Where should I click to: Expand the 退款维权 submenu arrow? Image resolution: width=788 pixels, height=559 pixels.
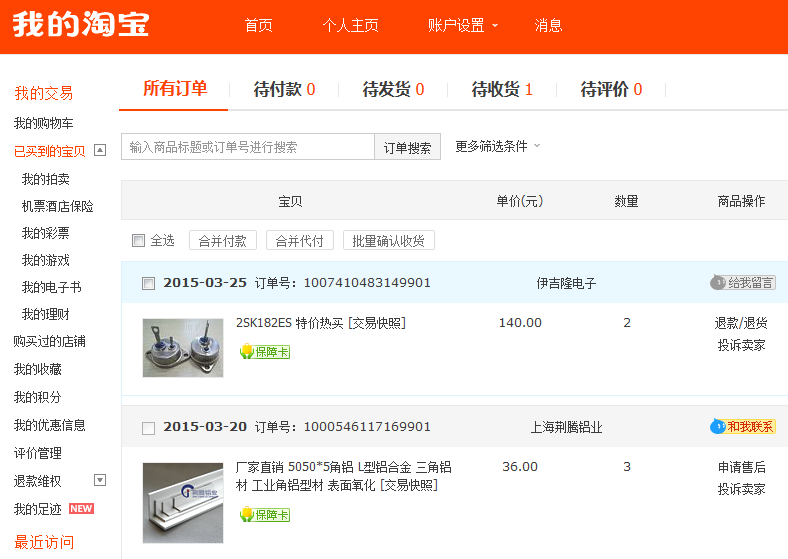click(100, 480)
